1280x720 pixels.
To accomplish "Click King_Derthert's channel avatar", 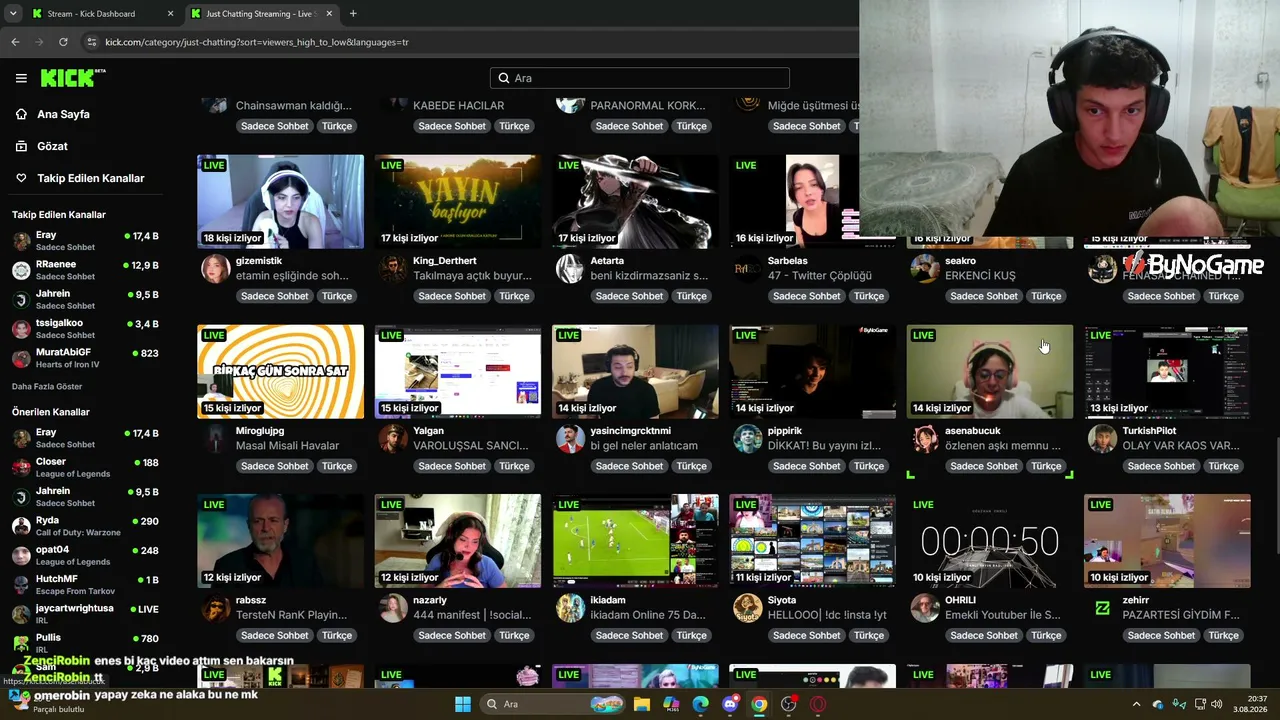I will click(393, 268).
